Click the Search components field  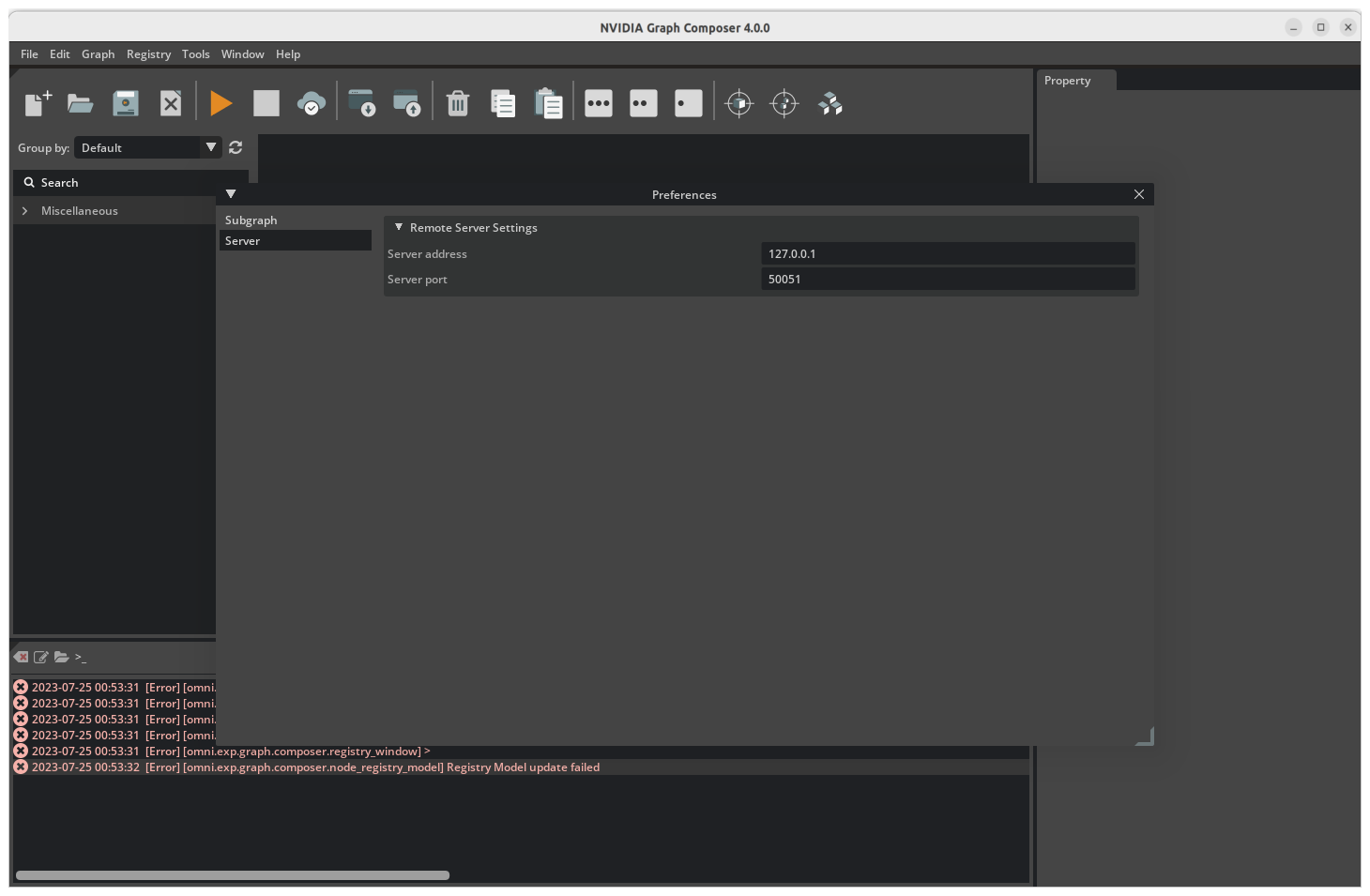(x=131, y=182)
